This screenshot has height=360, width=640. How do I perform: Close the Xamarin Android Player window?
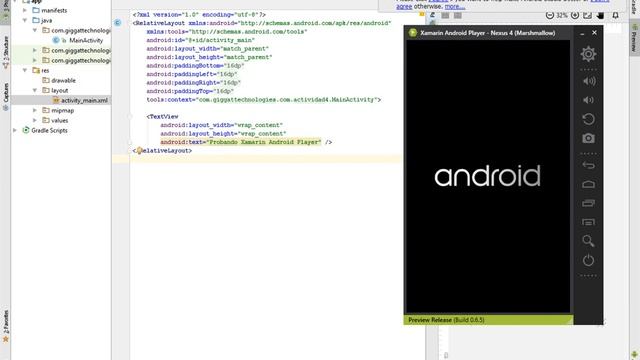(594, 33)
